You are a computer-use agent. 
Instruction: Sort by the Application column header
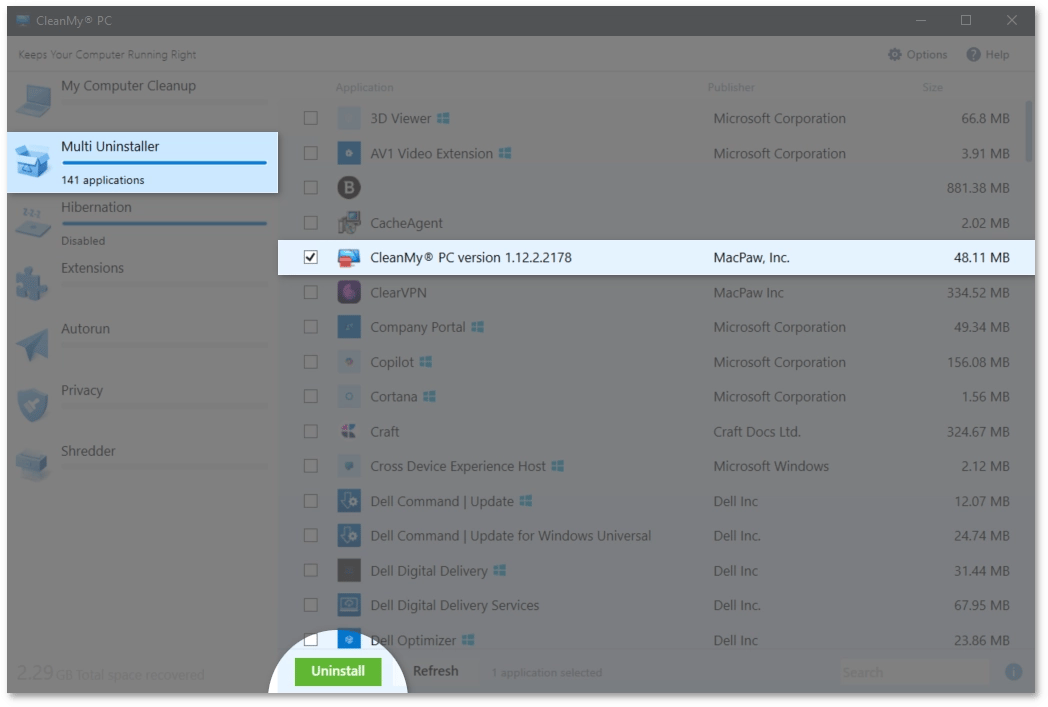[x=364, y=88]
